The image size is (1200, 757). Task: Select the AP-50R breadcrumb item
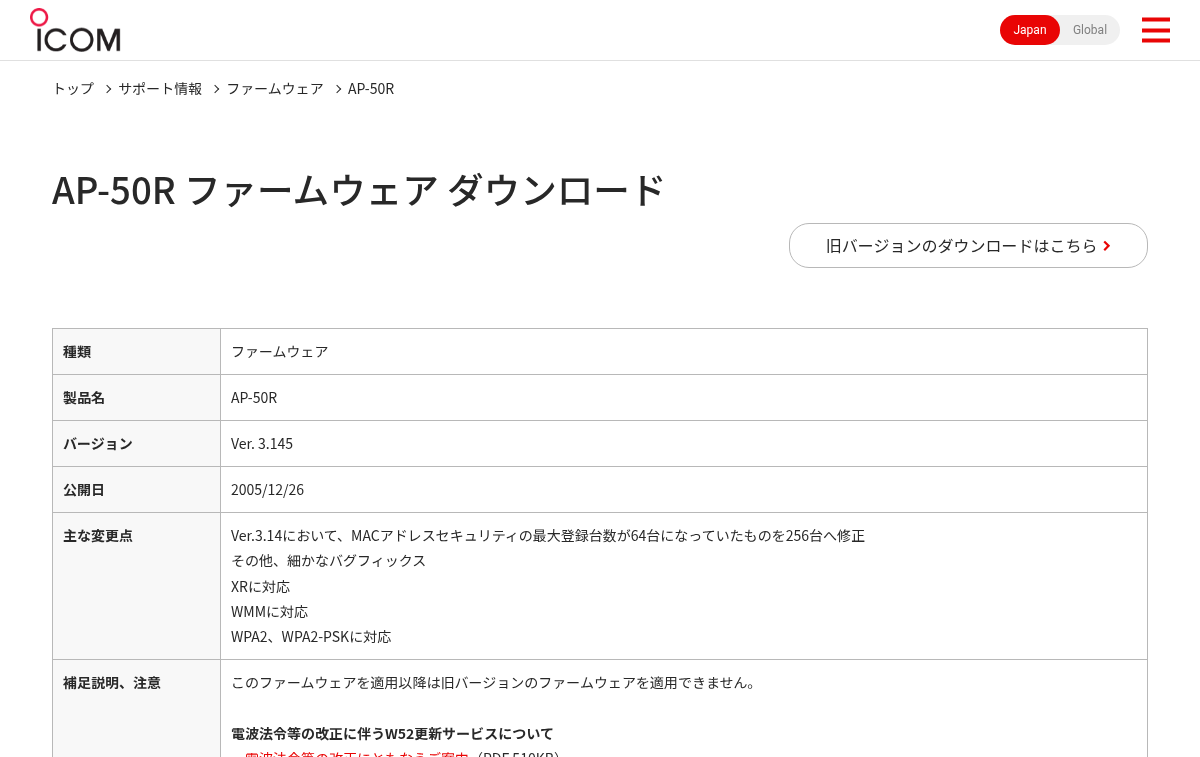point(371,88)
